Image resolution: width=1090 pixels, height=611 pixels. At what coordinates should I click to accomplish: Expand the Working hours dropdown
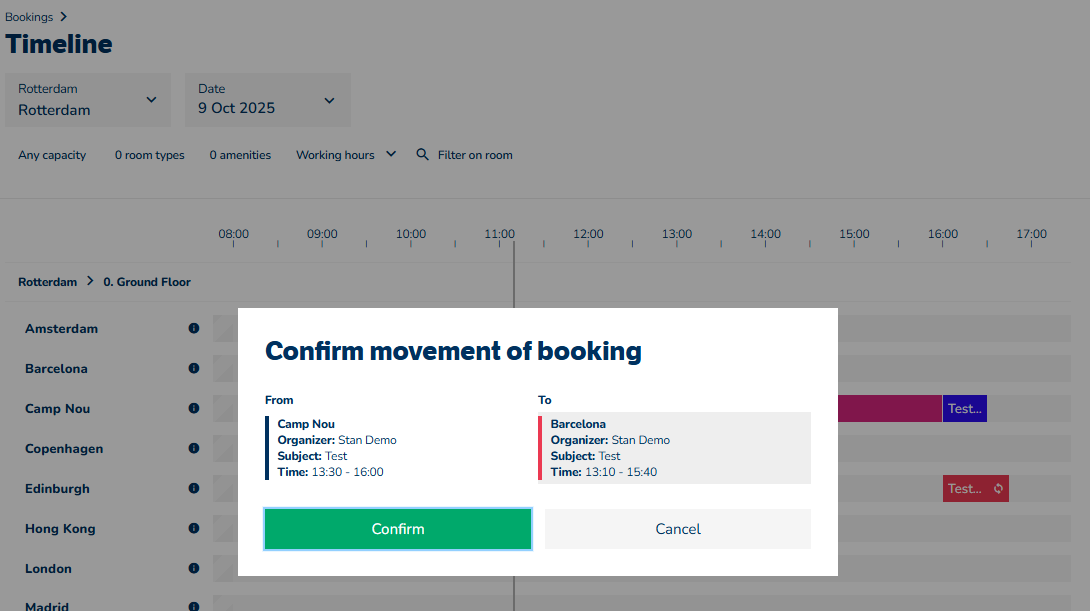click(x=346, y=155)
